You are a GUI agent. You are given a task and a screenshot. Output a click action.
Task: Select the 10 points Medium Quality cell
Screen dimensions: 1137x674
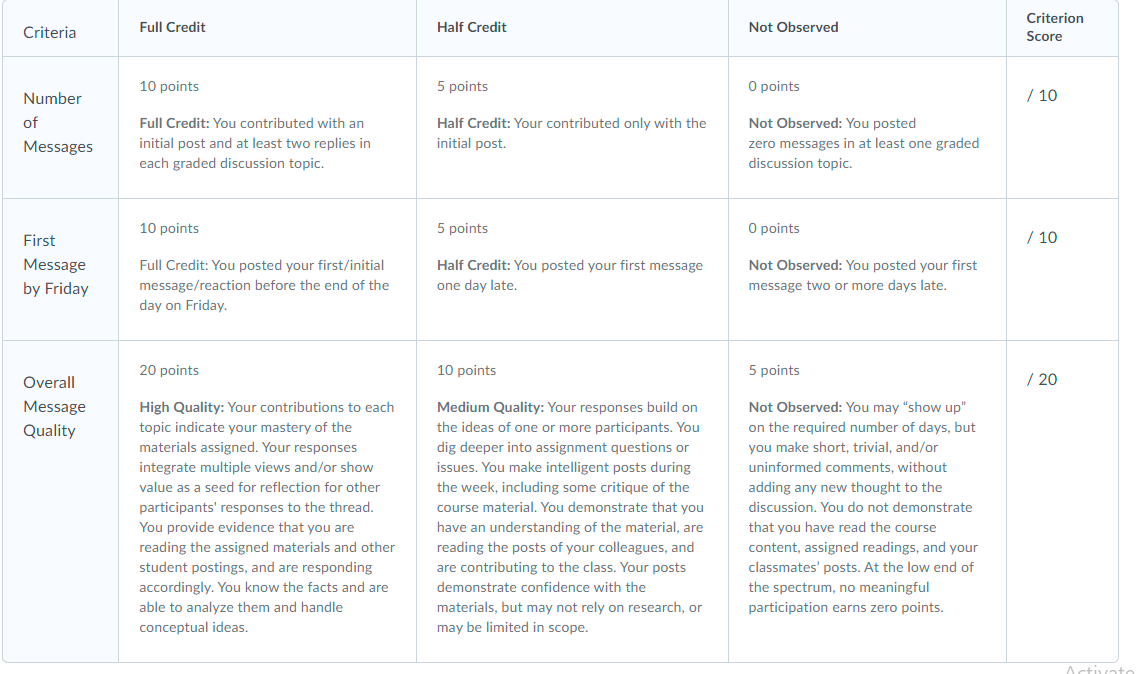(x=572, y=501)
